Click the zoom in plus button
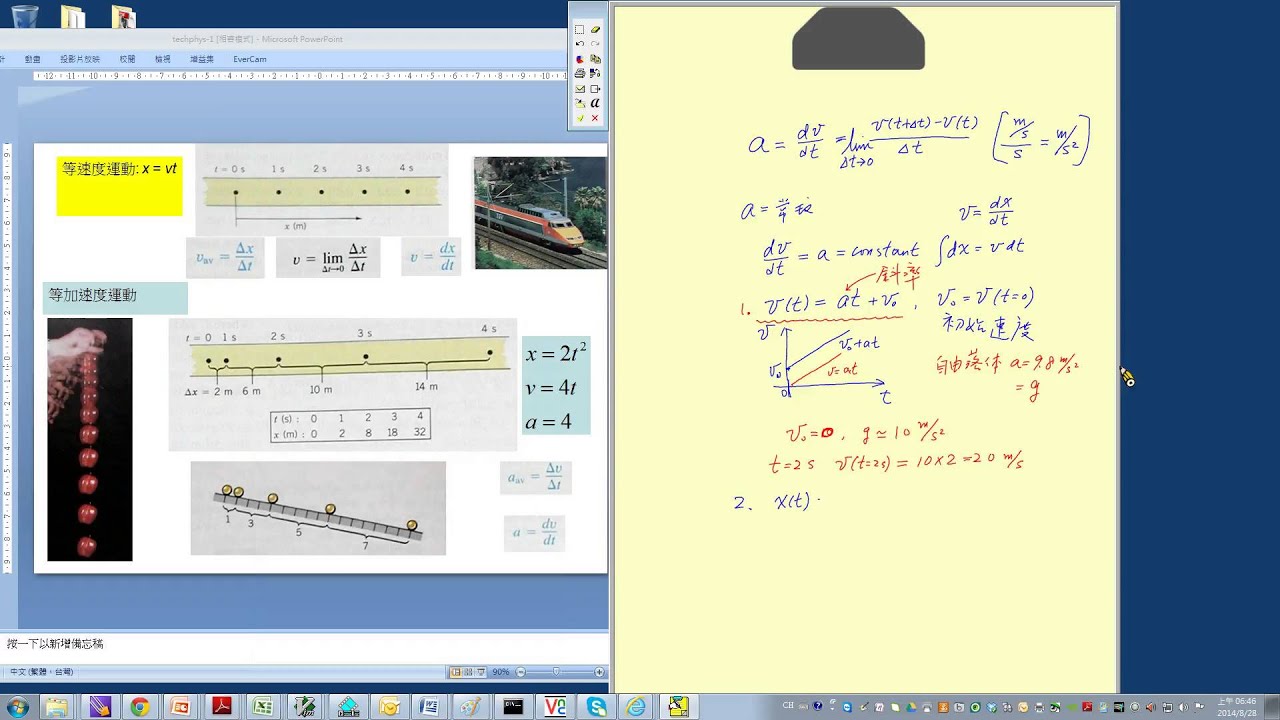This screenshot has width=1280, height=720. [599, 672]
